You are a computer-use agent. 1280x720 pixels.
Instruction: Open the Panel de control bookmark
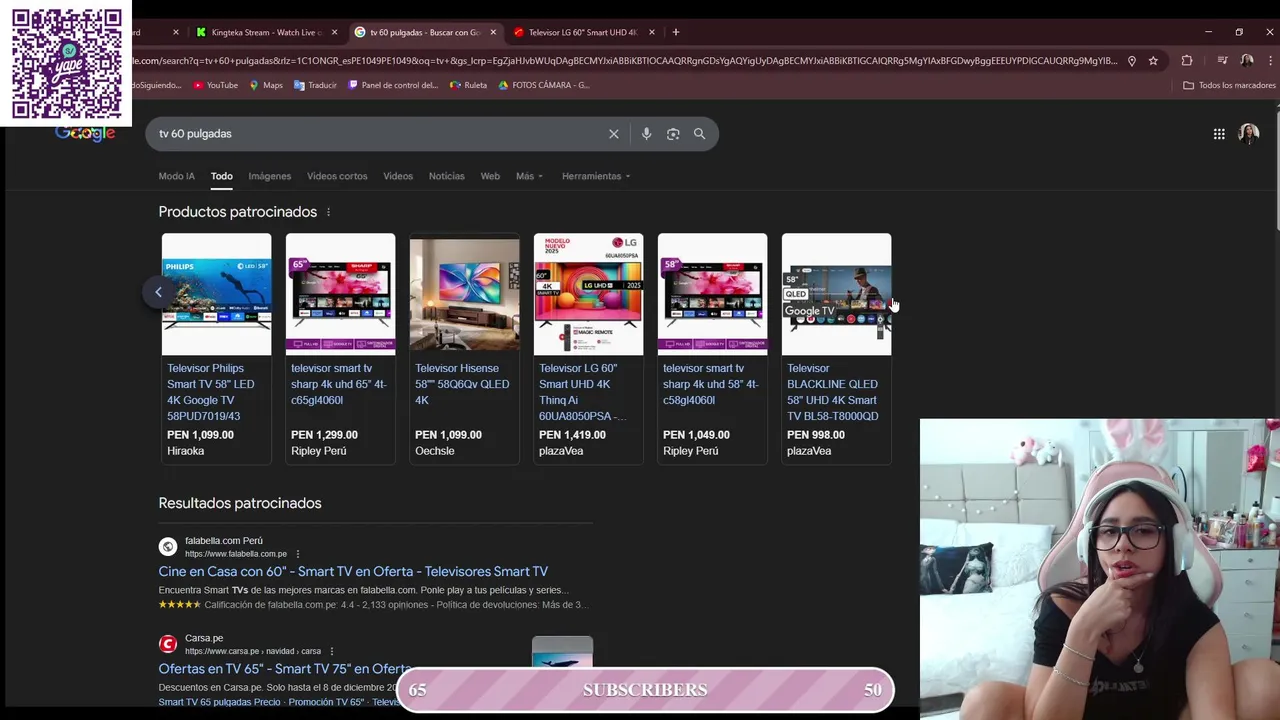[393, 85]
